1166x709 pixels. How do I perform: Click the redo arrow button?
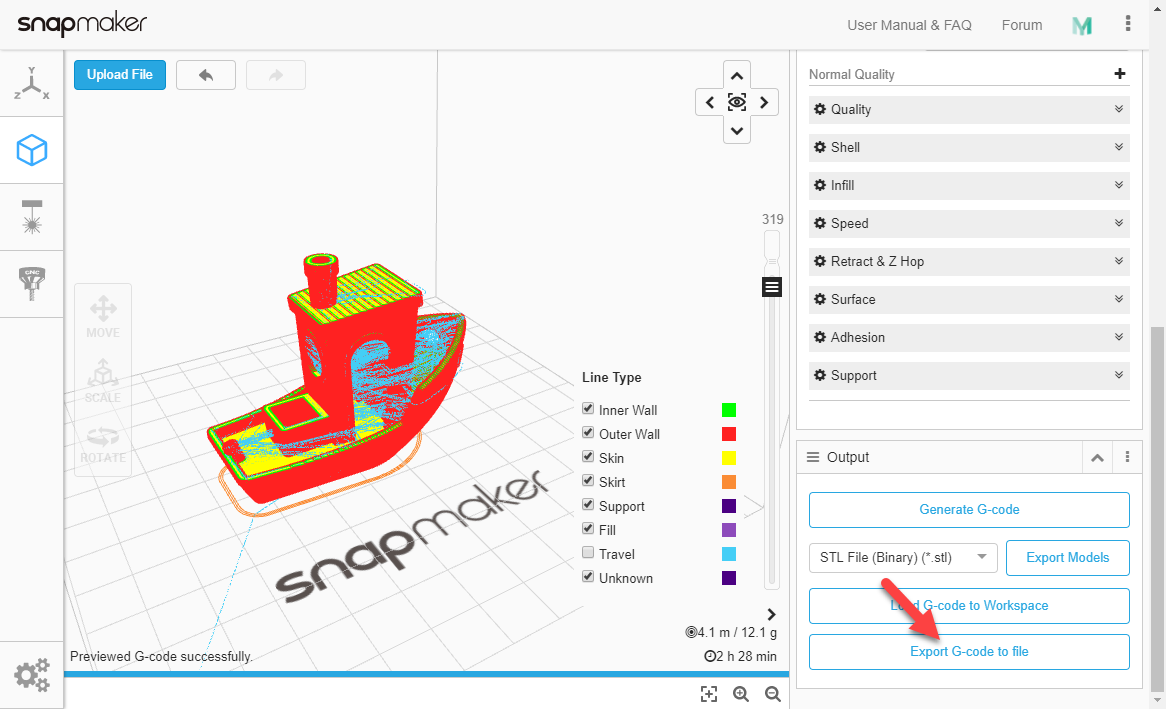276,75
